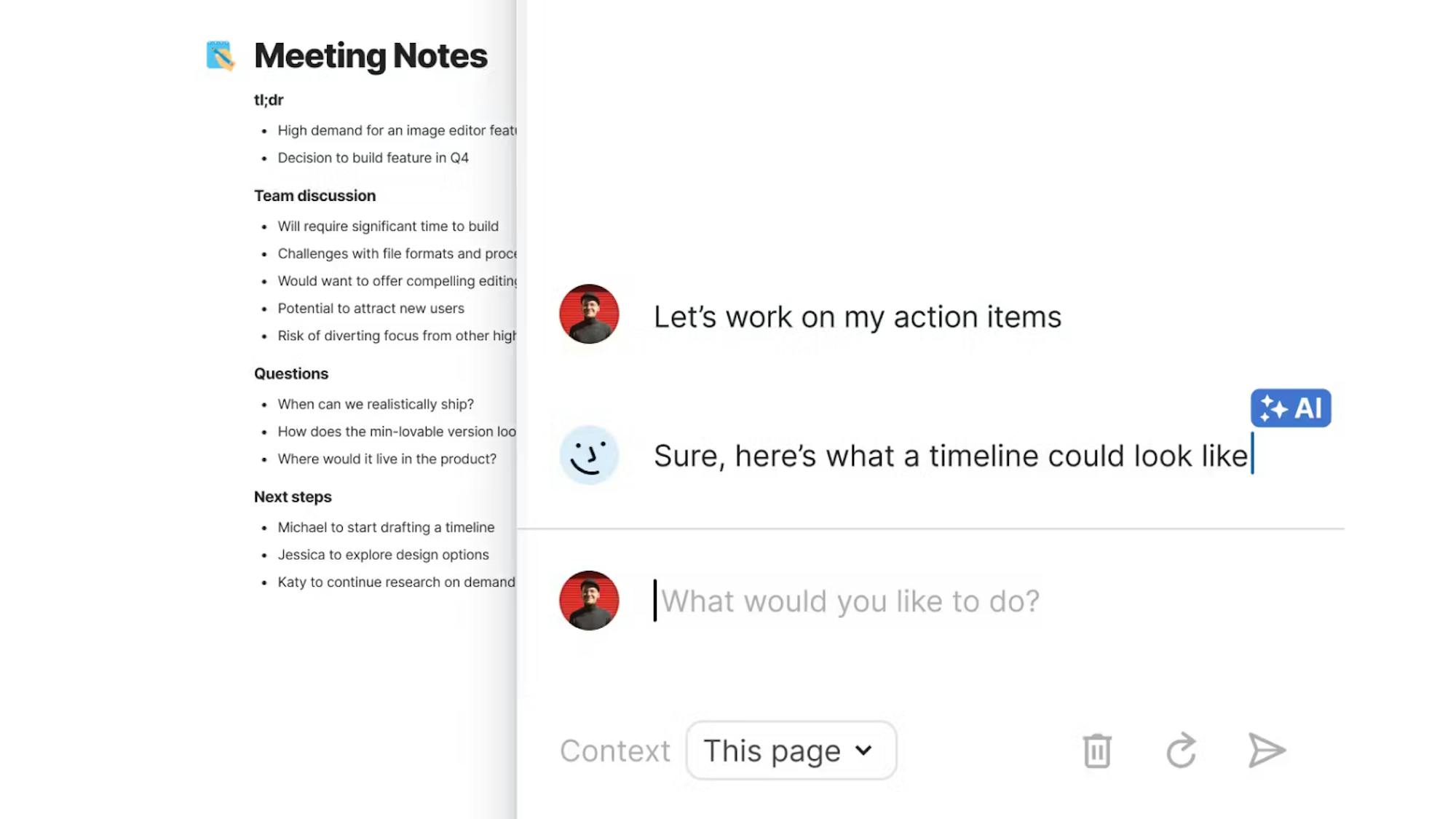Click the Meeting Notes page title

[x=371, y=56]
